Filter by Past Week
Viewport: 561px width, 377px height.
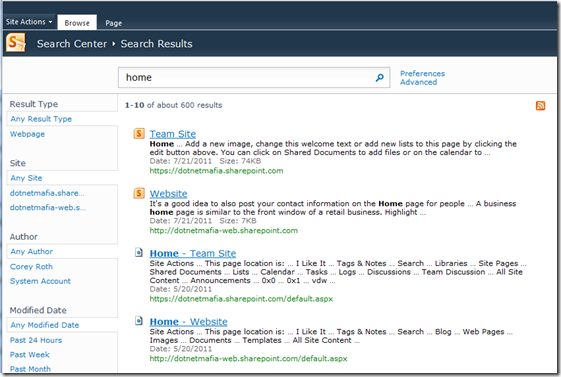[30, 355]
